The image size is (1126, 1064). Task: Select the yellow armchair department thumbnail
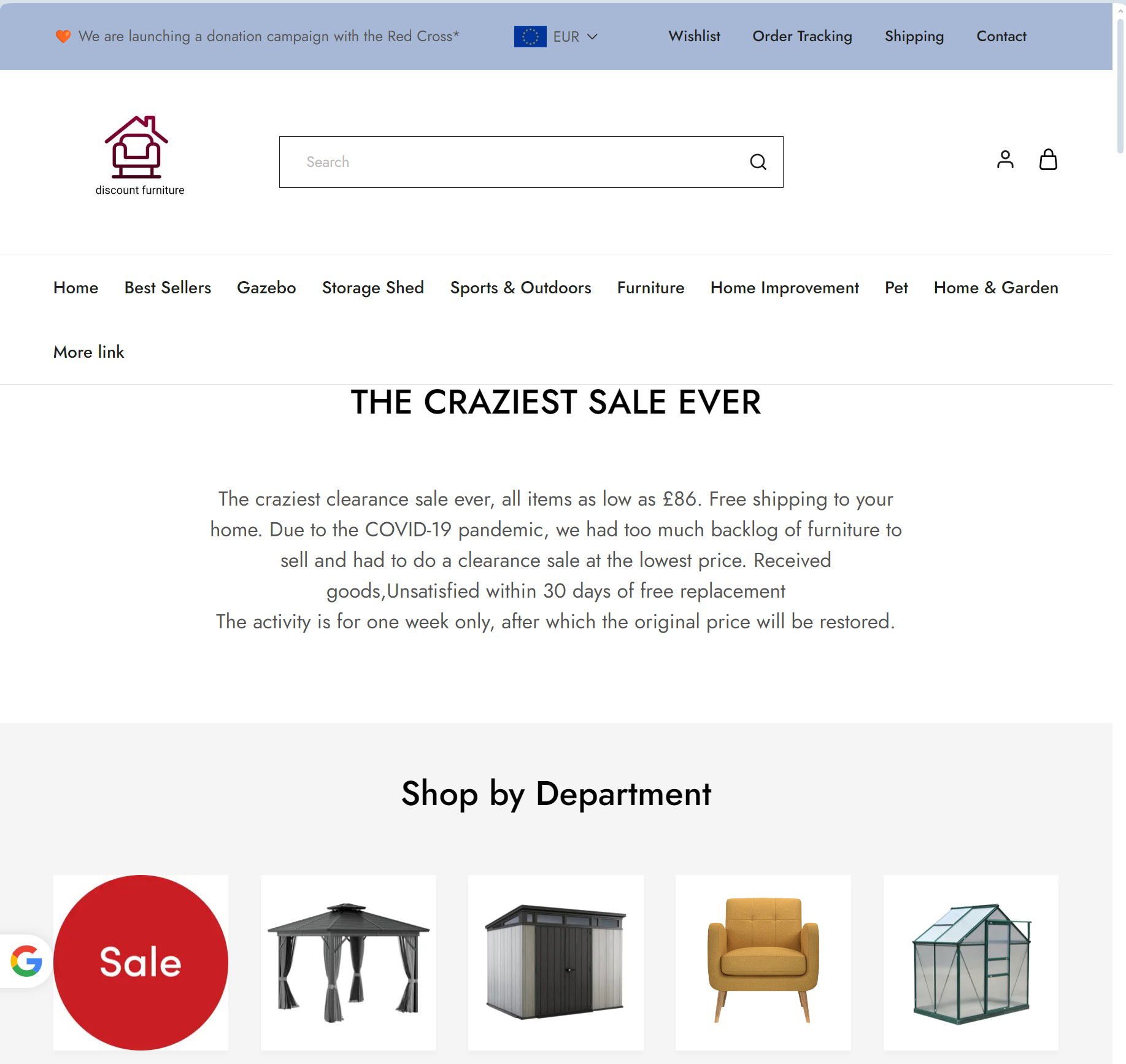pos(763,962)
